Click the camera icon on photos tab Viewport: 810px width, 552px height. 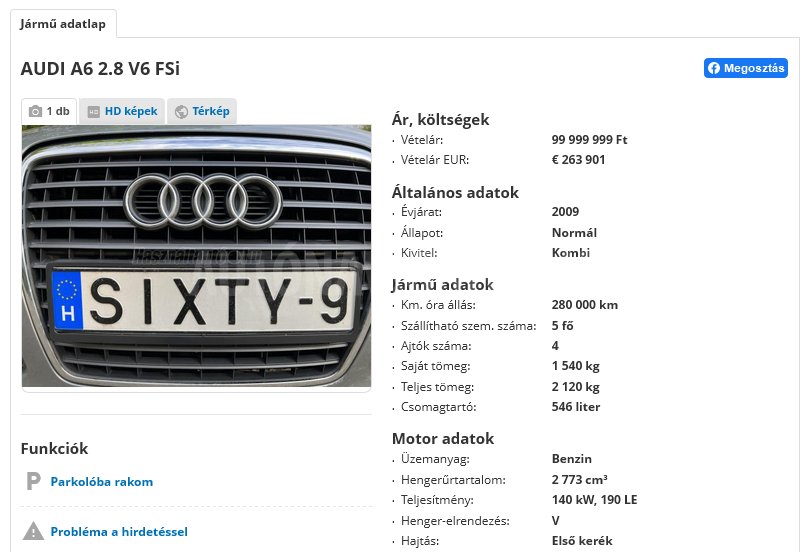click(x=35, y=111)
